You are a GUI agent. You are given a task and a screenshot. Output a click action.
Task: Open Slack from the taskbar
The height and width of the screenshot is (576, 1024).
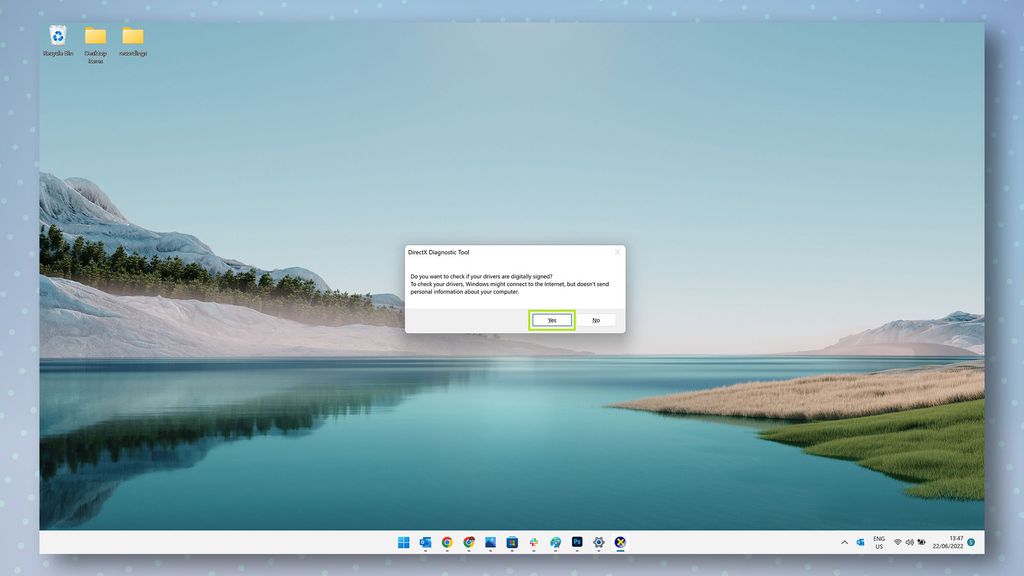[x=532, y=542]
